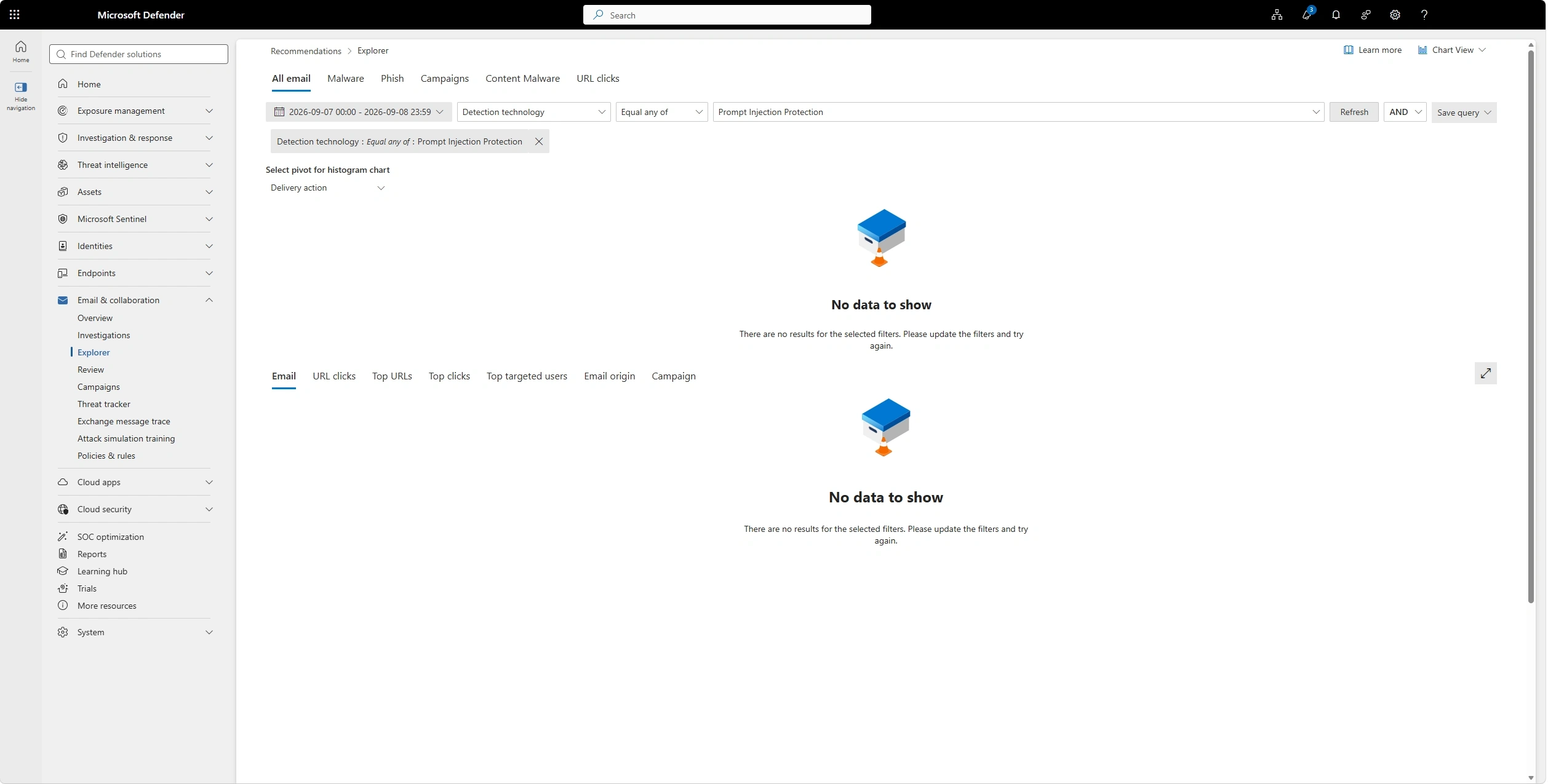
Task: Click the More resources info icon
Action: [63, 606]
